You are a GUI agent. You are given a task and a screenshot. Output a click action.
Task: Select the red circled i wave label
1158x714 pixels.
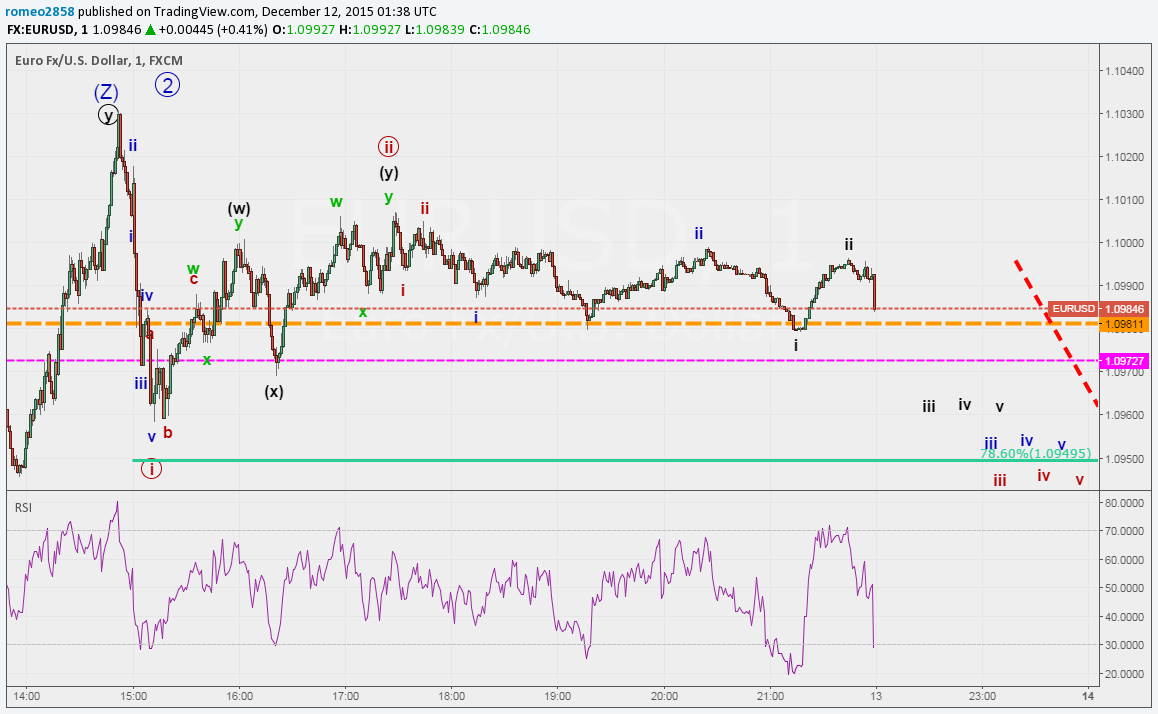(x=151, y=468)
